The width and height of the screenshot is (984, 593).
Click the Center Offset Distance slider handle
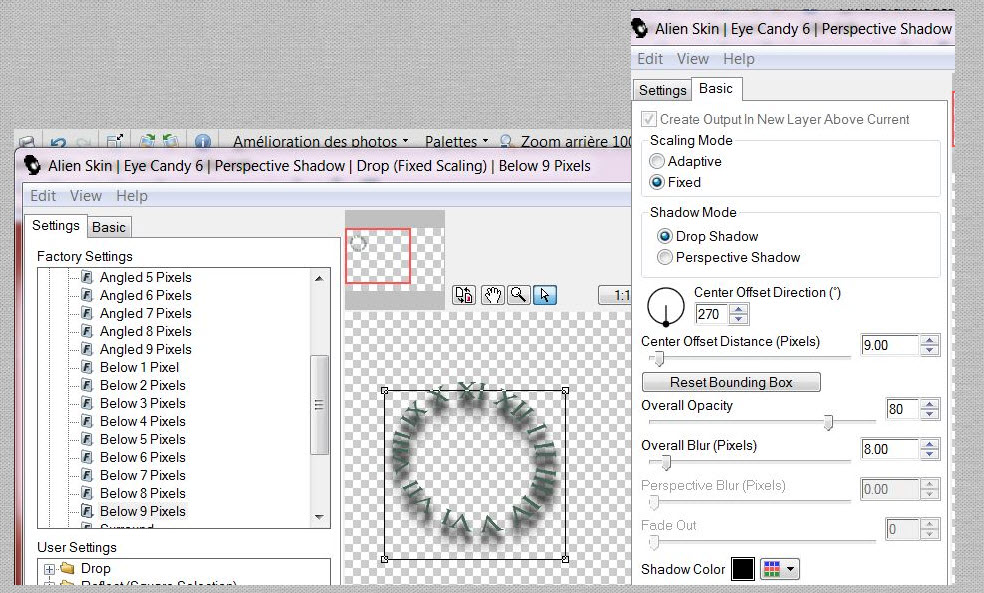(659, 359)
